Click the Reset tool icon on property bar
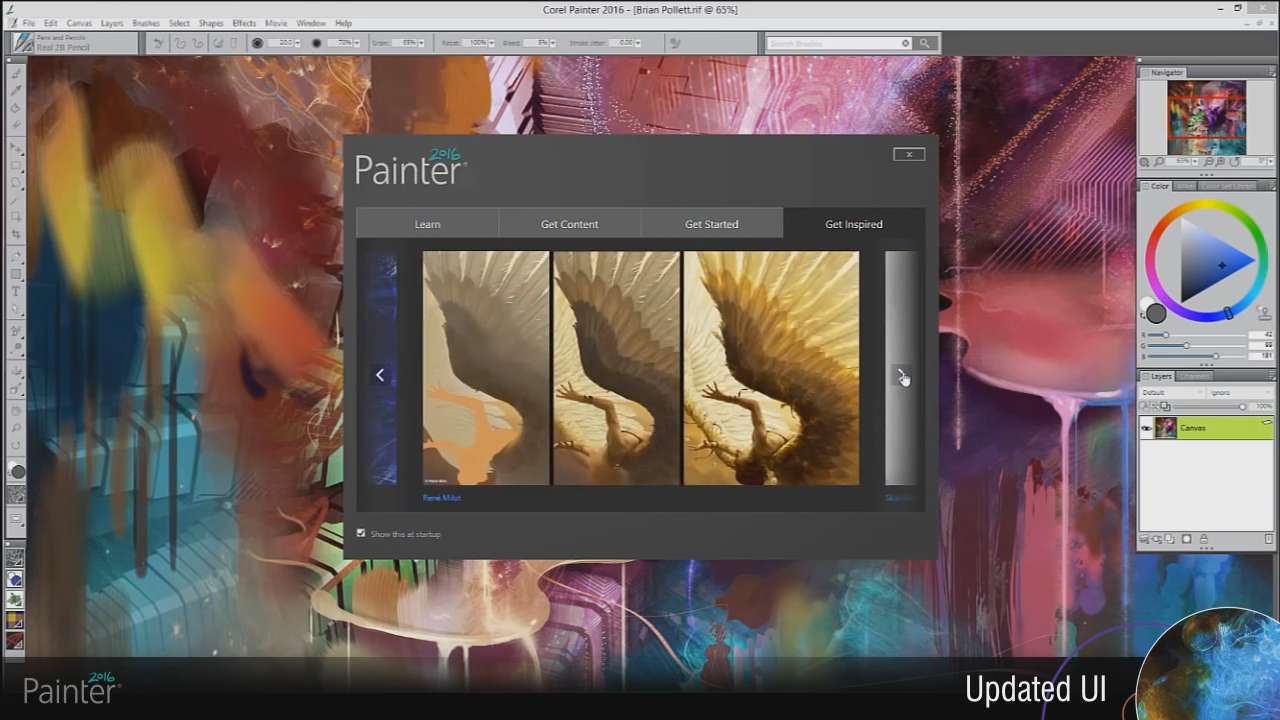Viewport: 1280px width, 720px height. click(157, 43)
